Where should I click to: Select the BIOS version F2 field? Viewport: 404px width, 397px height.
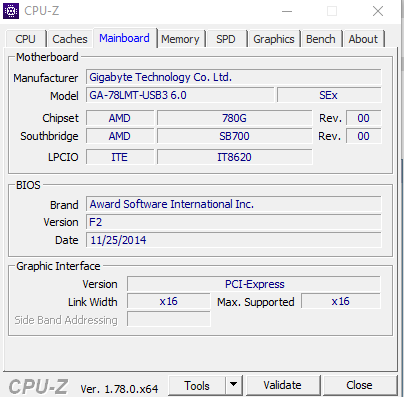point(233,222)
